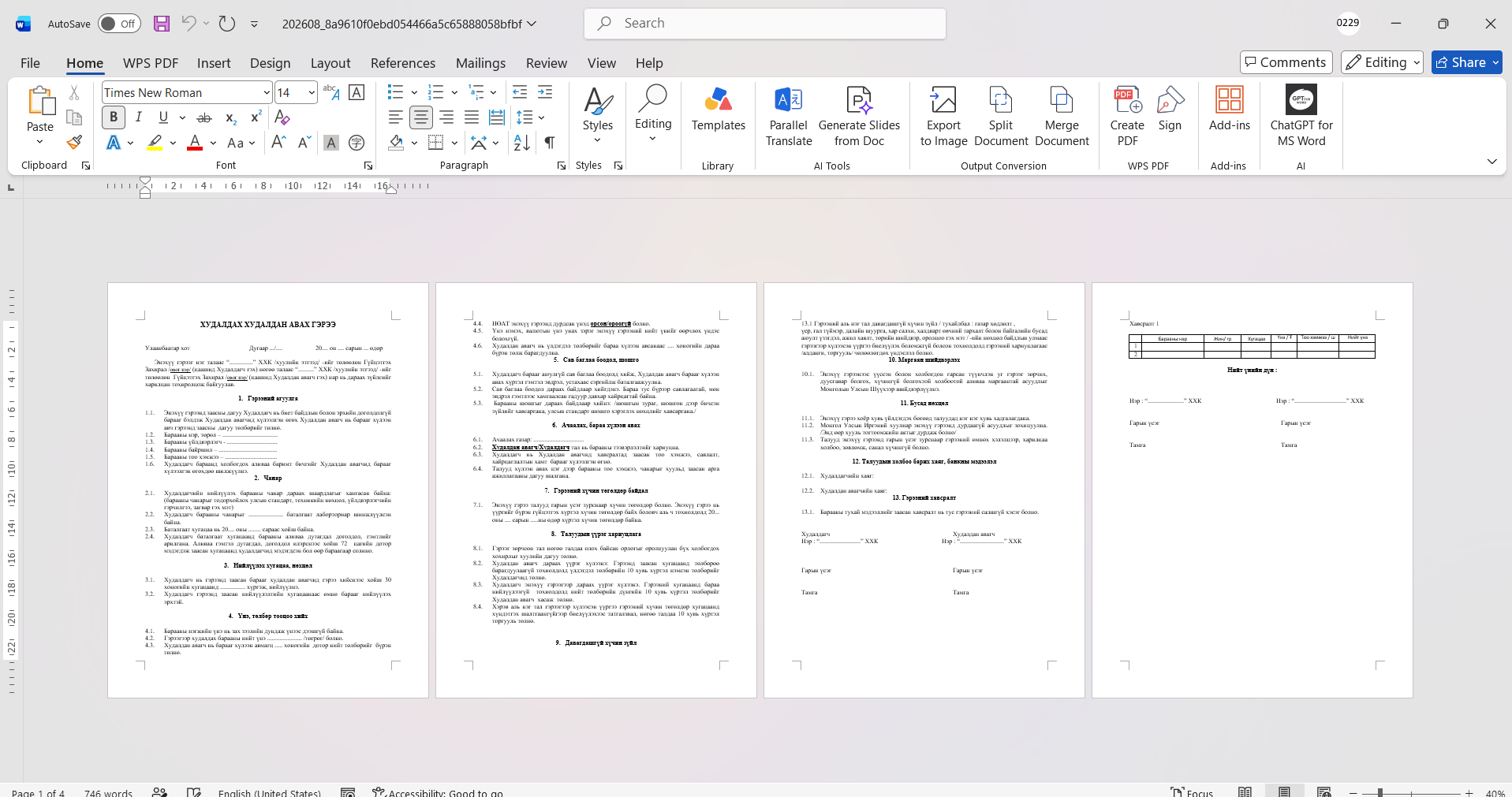Apply the red font color swatch

195,143
